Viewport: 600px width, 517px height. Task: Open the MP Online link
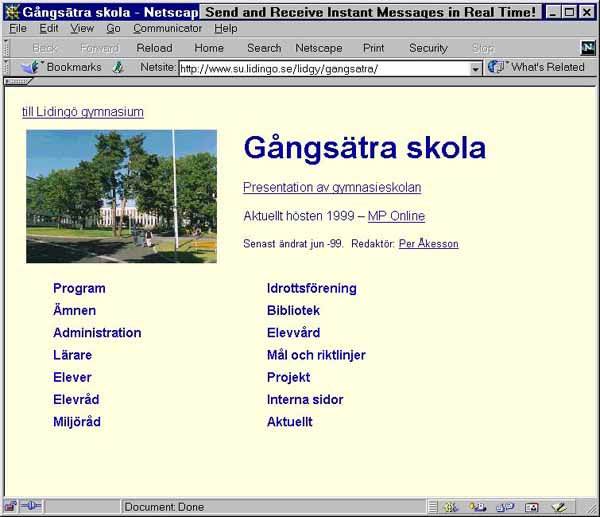pyautogui.click(x=396, y=216)
